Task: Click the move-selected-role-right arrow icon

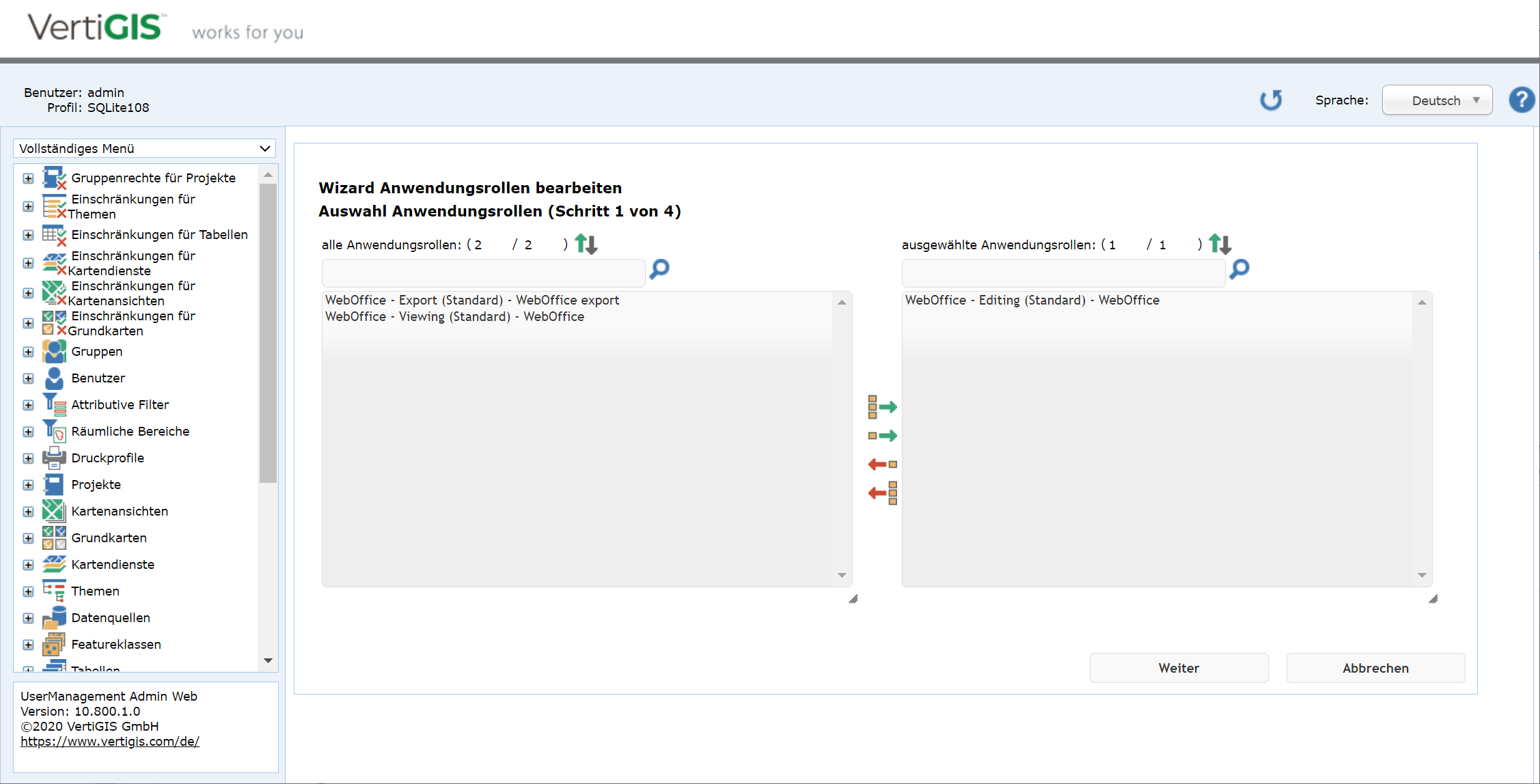Action: click(x=883, y=435)
